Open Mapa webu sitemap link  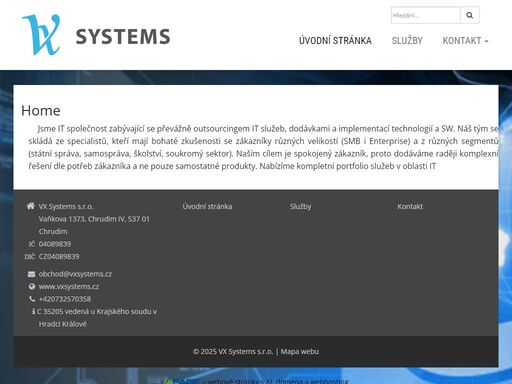300,351
